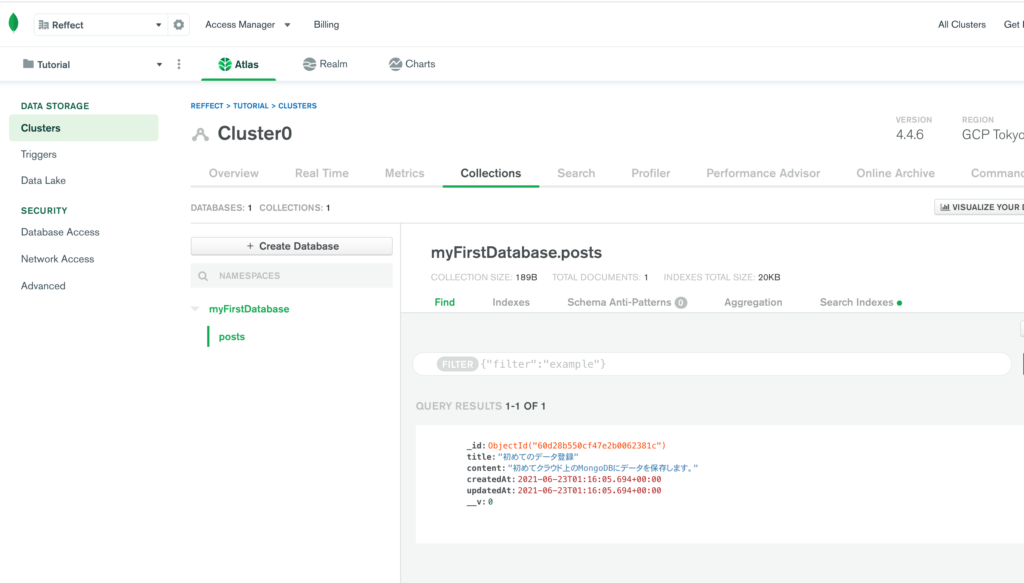
Task: Click the document _id ObjectId value
Action: (577, 446)
